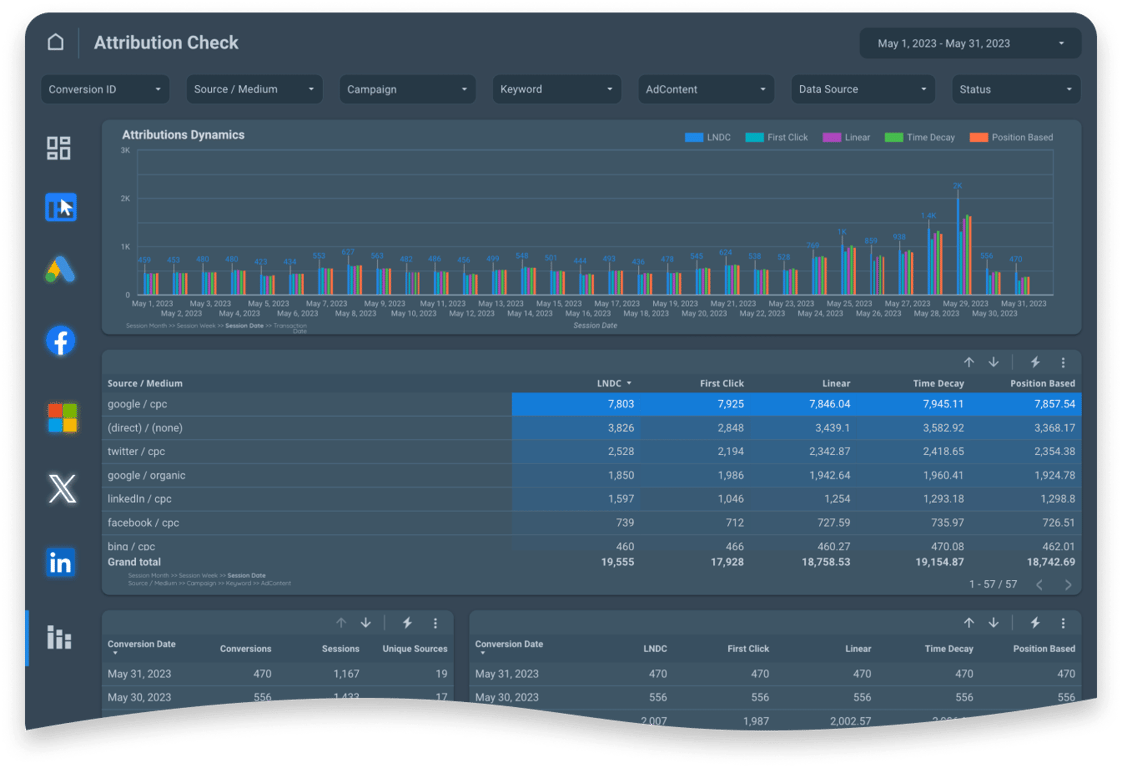Drill up in the Conversions table
Viewport: 1122px width, 768px height.
pos(341,623)
